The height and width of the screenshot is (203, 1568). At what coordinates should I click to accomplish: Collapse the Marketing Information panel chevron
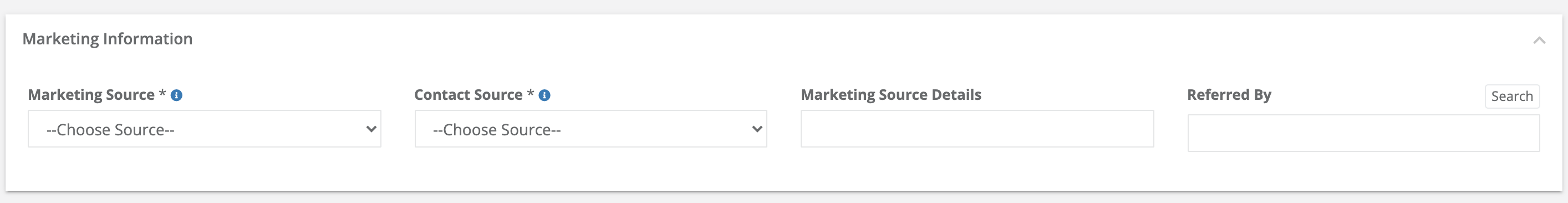[x=1539, y=40]
